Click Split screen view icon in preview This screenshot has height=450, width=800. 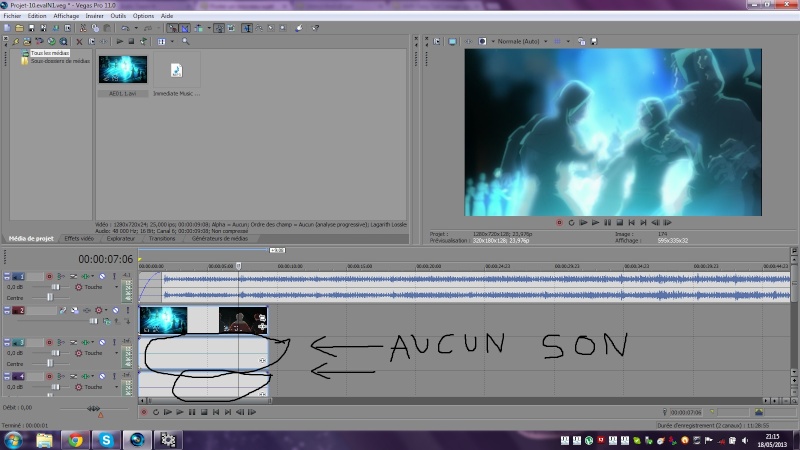(482, 41)
